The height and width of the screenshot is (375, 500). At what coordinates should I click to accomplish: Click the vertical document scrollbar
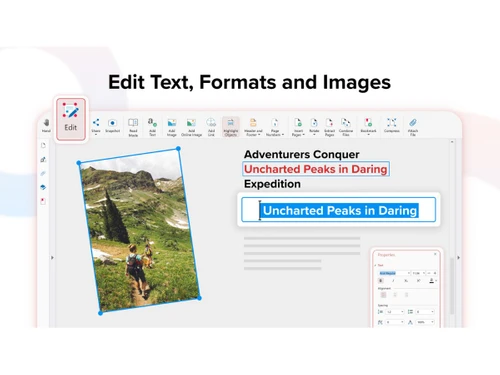coord(452,285)
